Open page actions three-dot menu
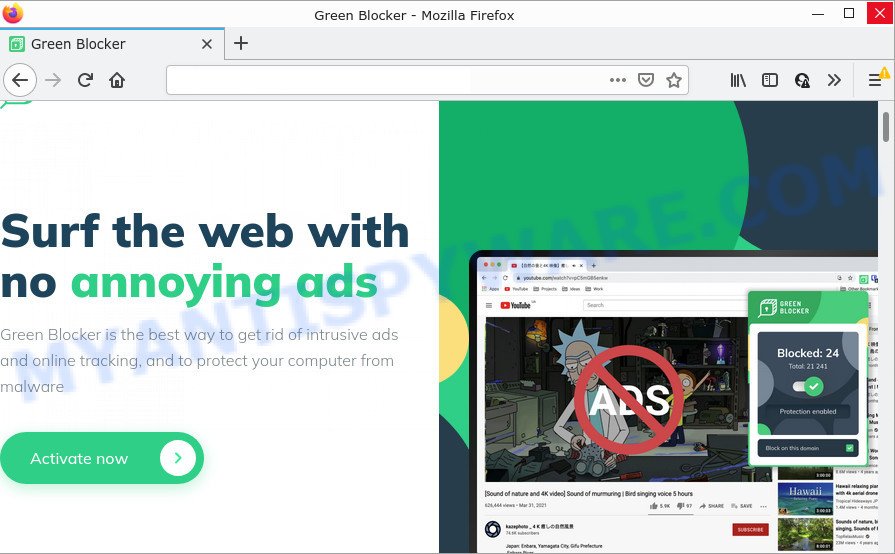 (618, 80)
